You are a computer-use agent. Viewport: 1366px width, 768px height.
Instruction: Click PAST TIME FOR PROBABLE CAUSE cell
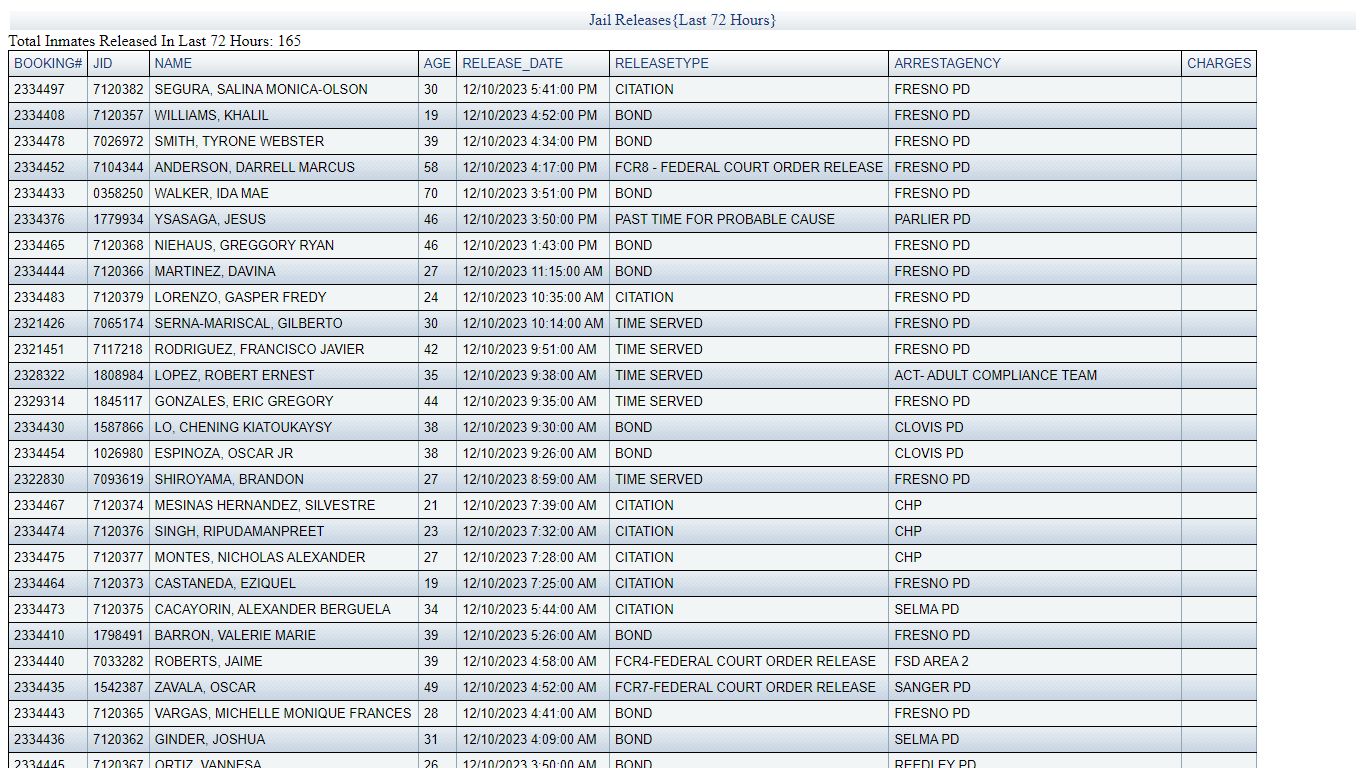pyautogui.click(x=725, y=219)
